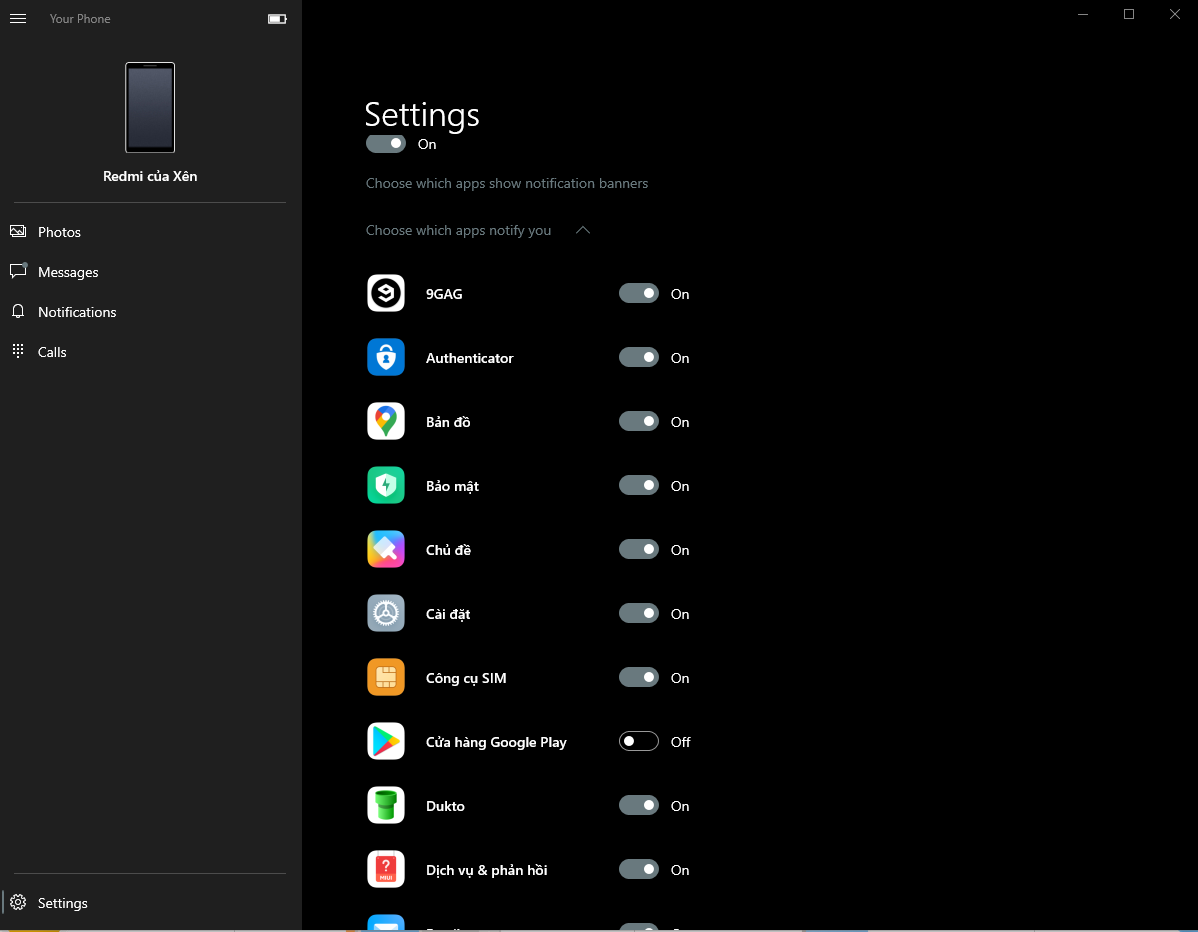Image resolution: width=1198 pixels, height=932 pixels.
Task: Click the Dukto green pipe icon
Action: pyautogui.click(x=386, y=806)
